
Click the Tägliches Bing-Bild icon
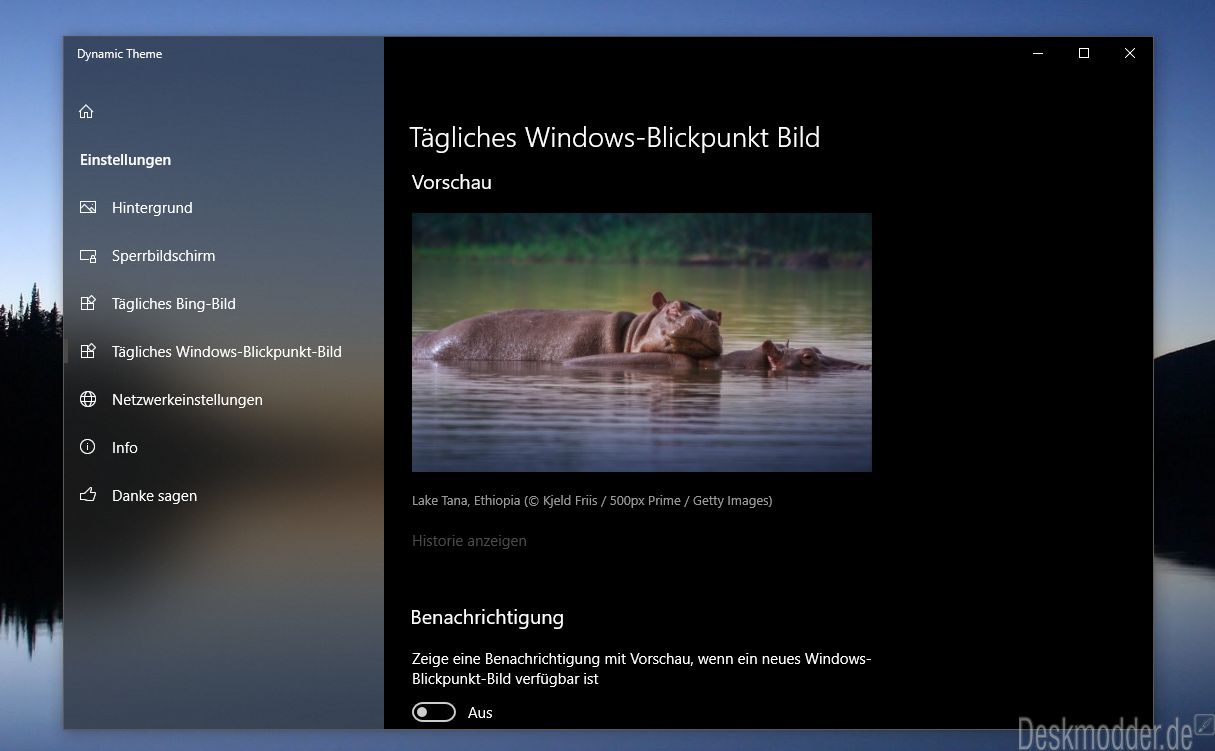(88, 303)
